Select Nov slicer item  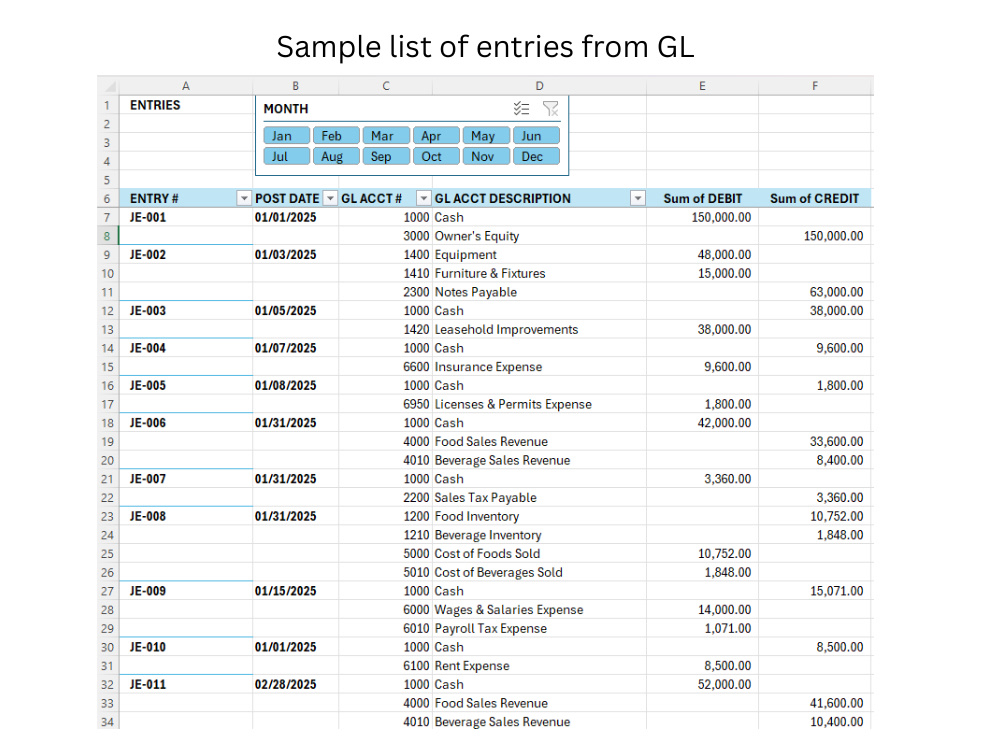pyautogui.click(x=486, y=156)
